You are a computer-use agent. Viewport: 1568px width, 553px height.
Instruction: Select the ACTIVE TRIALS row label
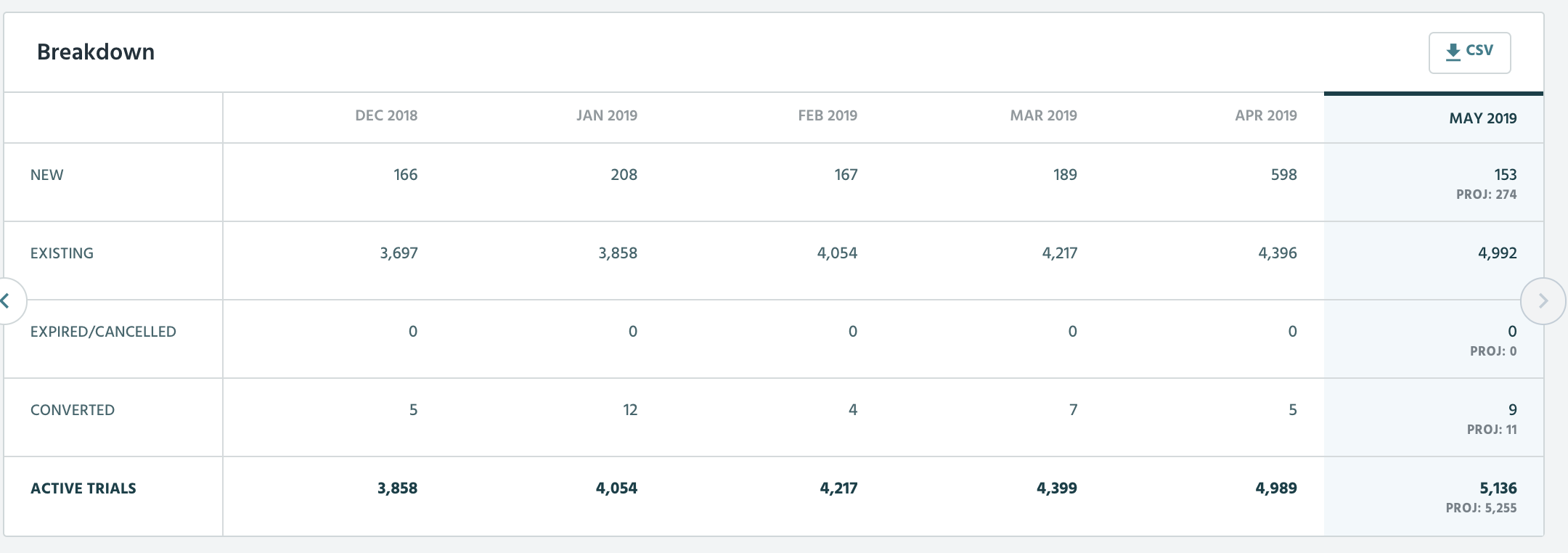pyautogui.click(x=83, y=488)
